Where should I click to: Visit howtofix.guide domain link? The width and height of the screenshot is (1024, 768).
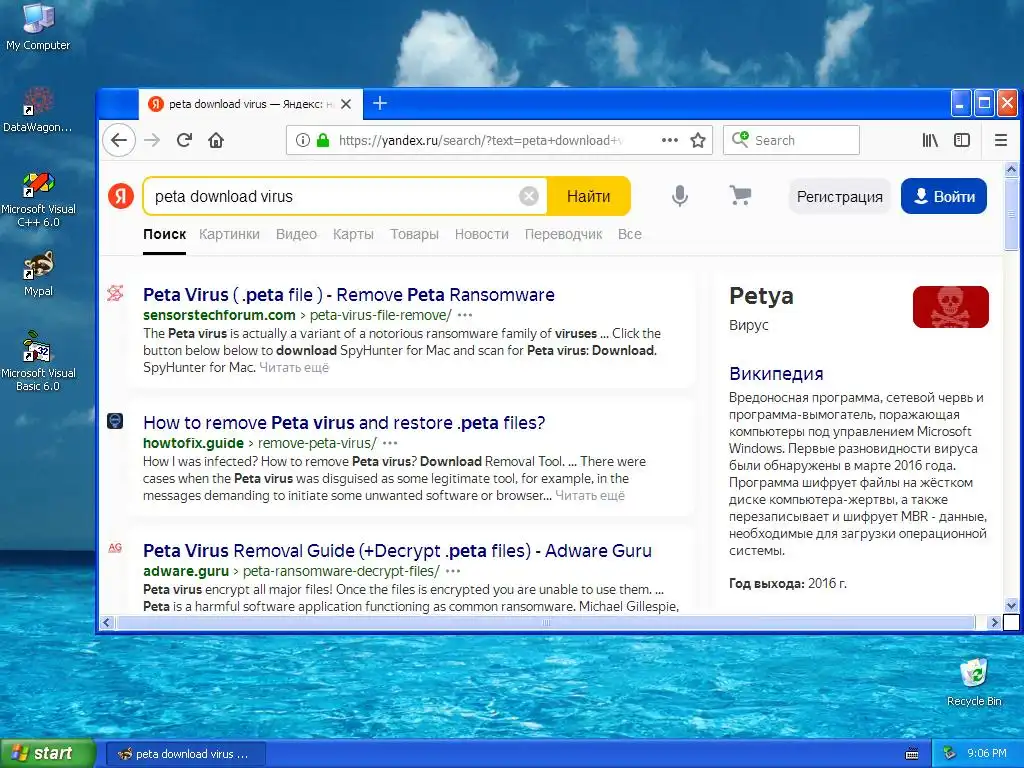(193, 443)
